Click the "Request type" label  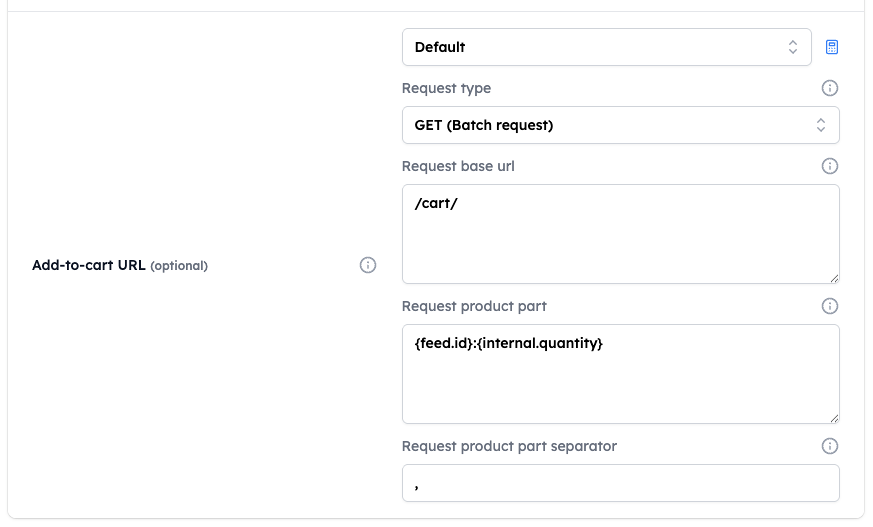[446, 88]
